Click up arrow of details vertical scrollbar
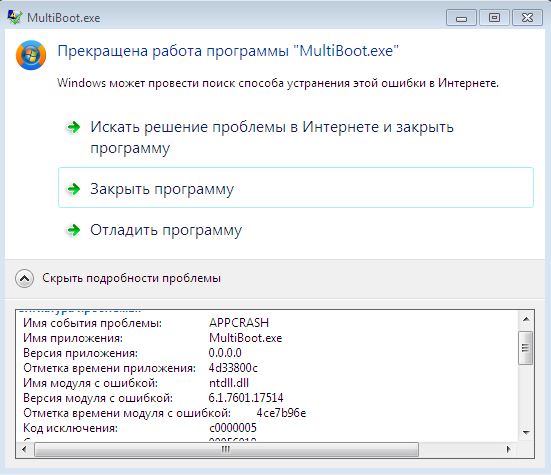The height and width of the screenshot is (475, 551). [x=526, y=319]
